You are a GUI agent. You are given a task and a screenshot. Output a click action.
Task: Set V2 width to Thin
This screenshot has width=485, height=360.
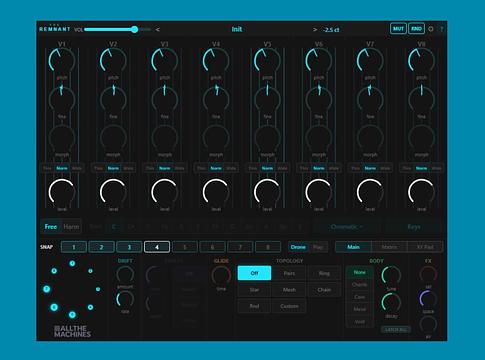coord(99,168)
